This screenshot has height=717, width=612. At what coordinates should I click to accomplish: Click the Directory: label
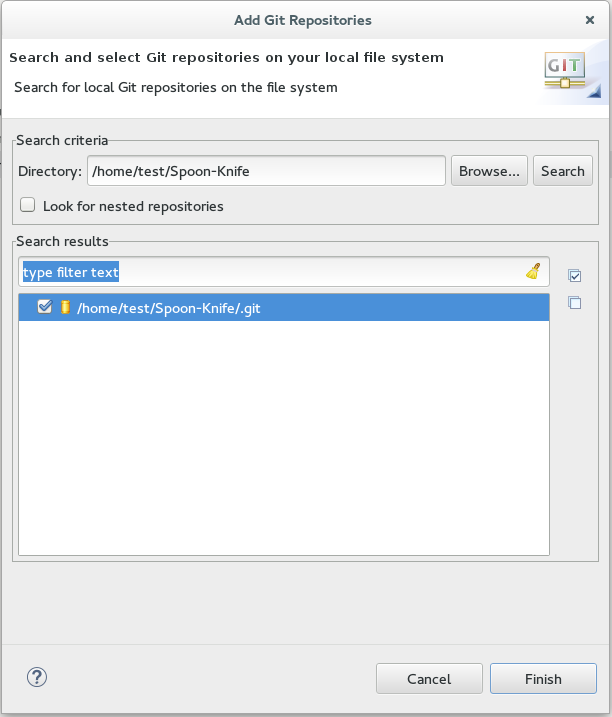pos(50,171)
